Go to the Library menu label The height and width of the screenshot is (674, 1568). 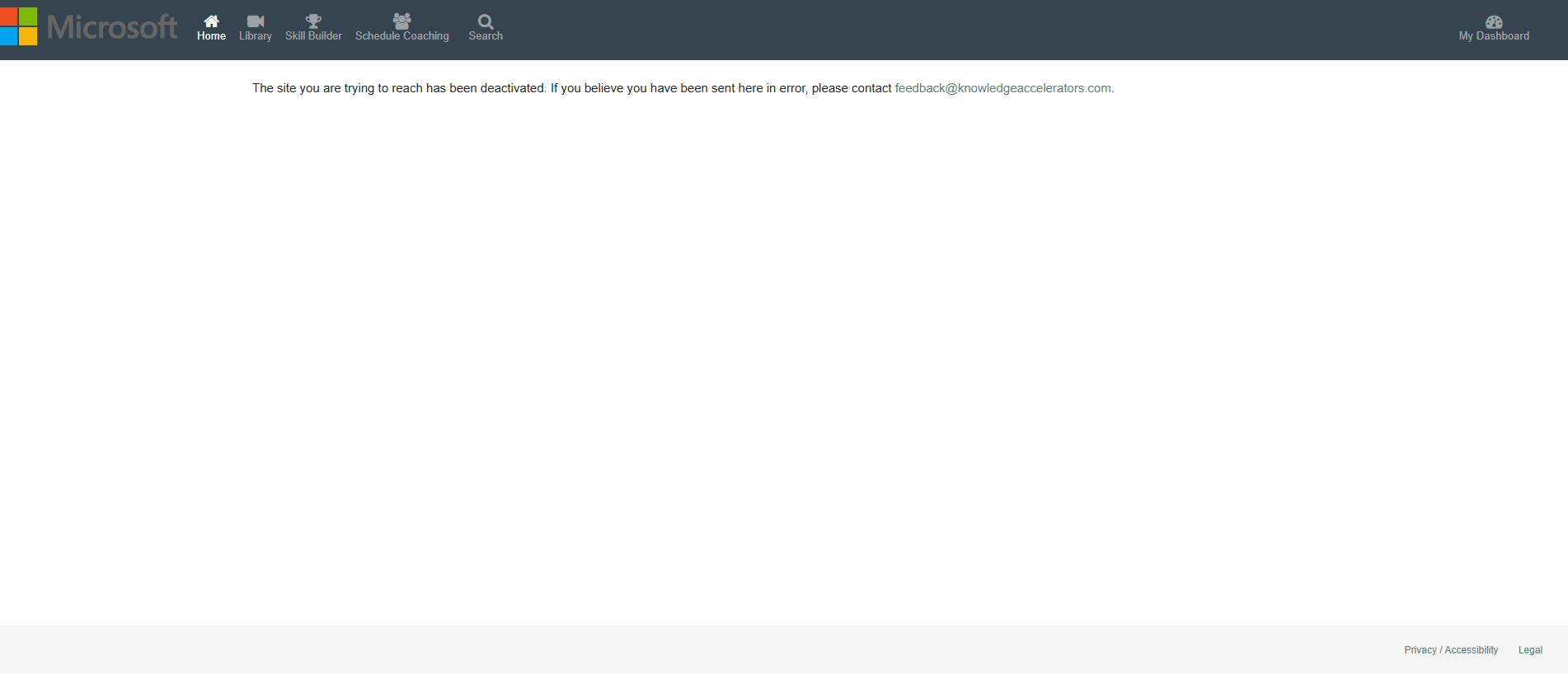tap(256, 36)
